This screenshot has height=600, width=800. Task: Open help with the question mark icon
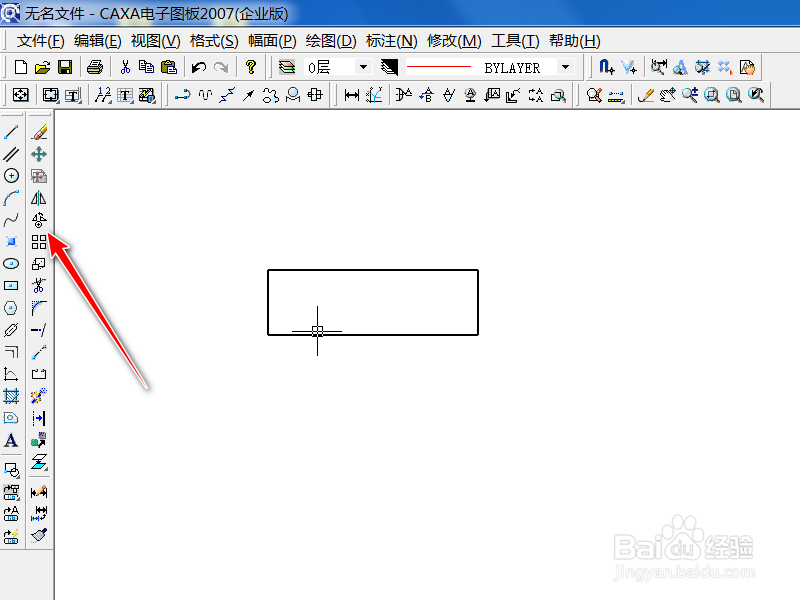click(251, 67)
